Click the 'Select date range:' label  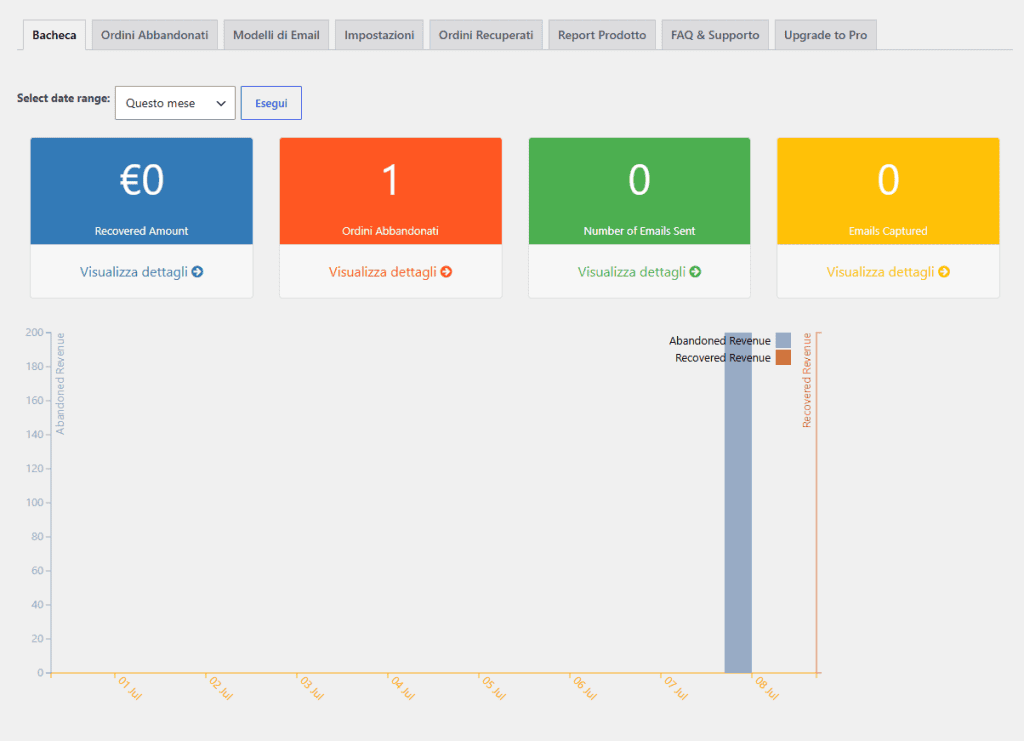pyautogui.click(x=63, y=98)
